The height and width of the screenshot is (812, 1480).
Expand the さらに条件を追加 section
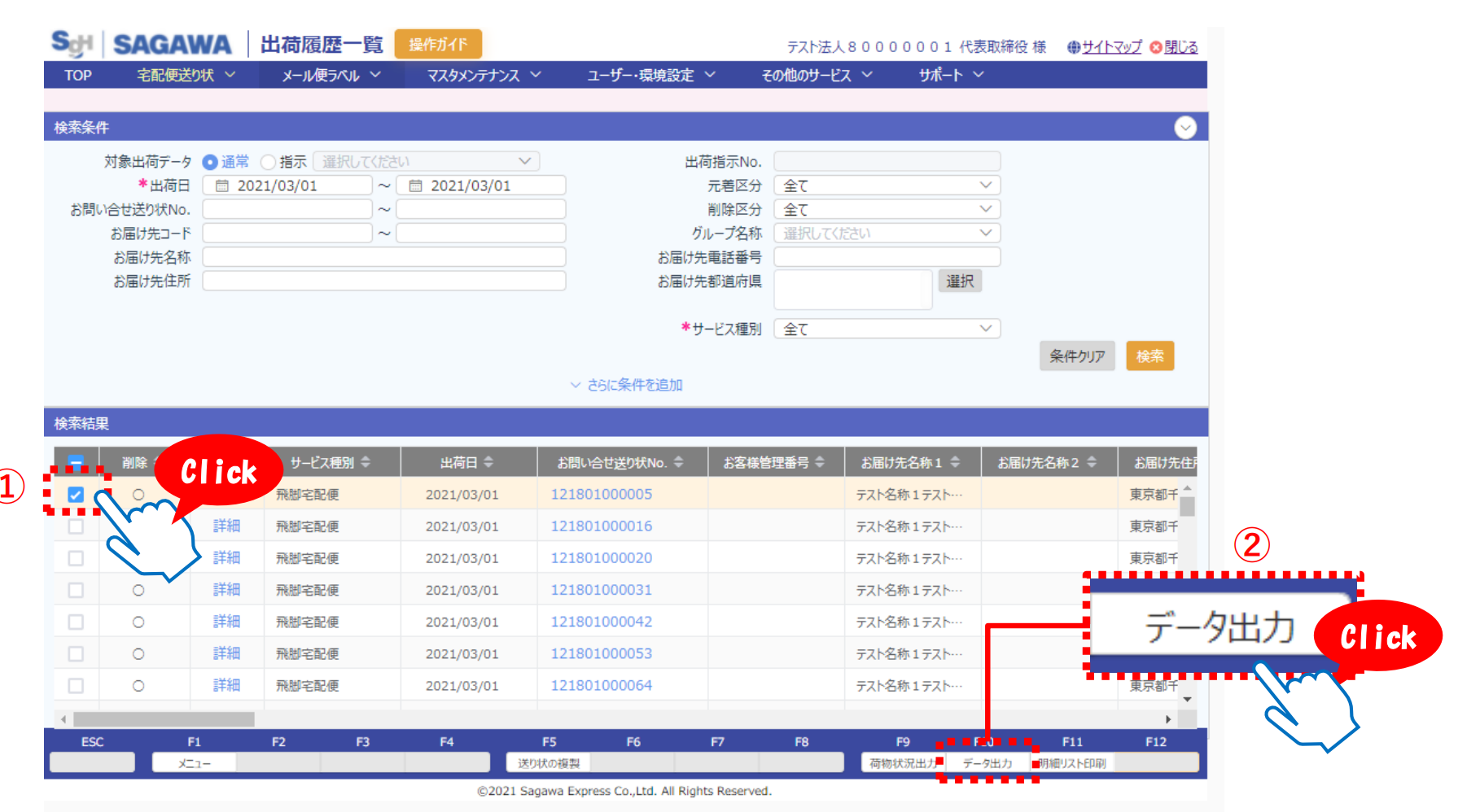[x=627, y=385]
